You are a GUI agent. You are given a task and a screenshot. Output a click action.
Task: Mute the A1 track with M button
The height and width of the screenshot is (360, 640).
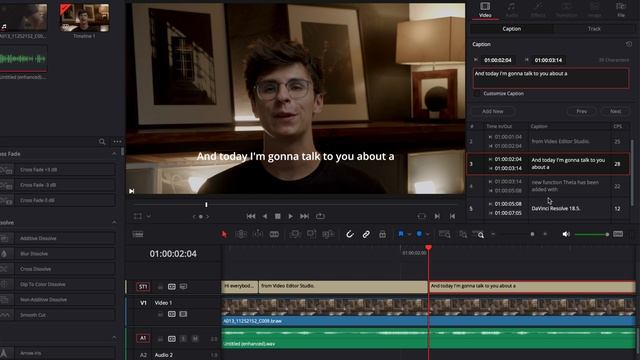click(195, 338)
